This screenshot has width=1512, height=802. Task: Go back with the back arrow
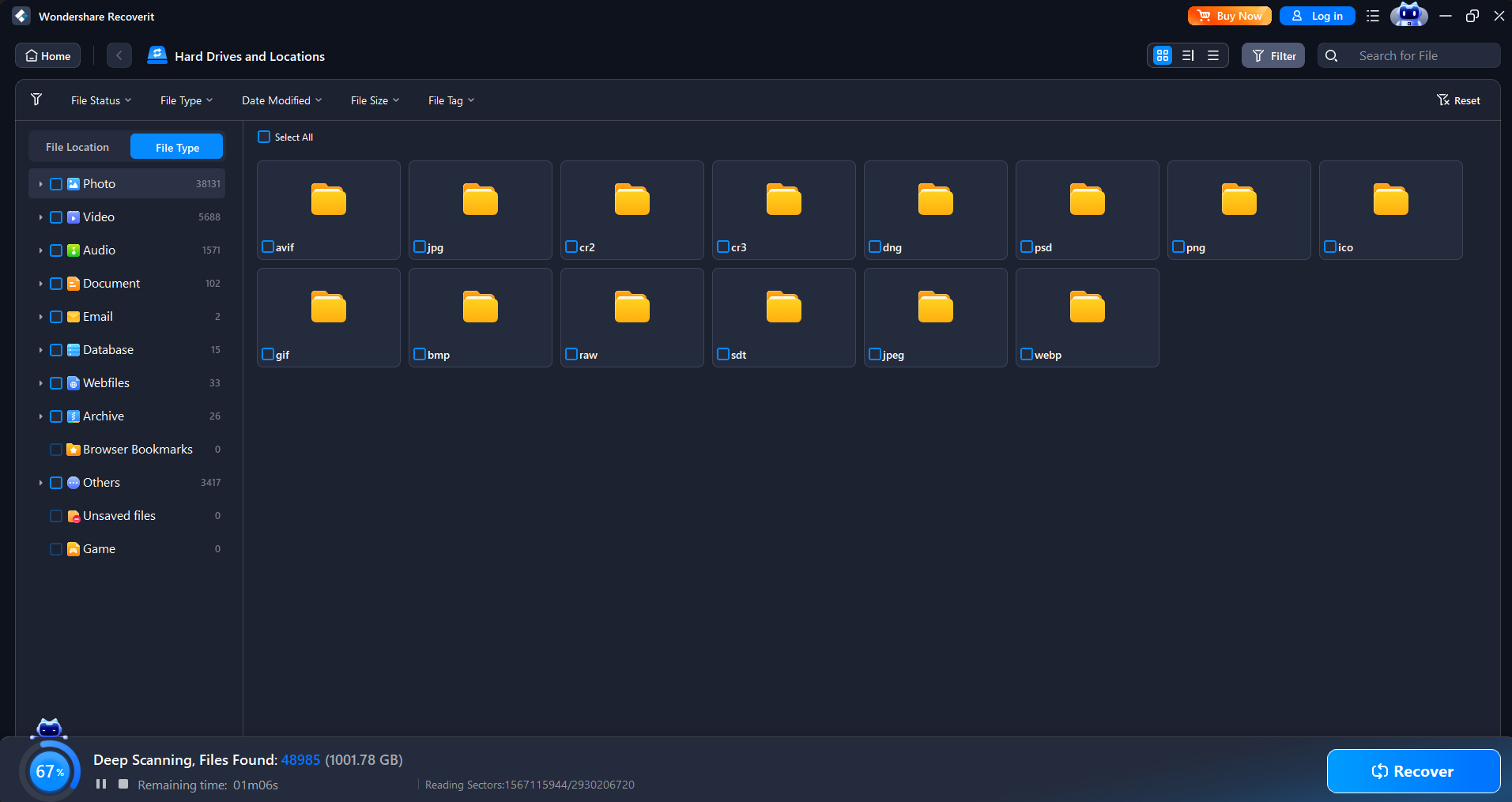pos(119,55)
